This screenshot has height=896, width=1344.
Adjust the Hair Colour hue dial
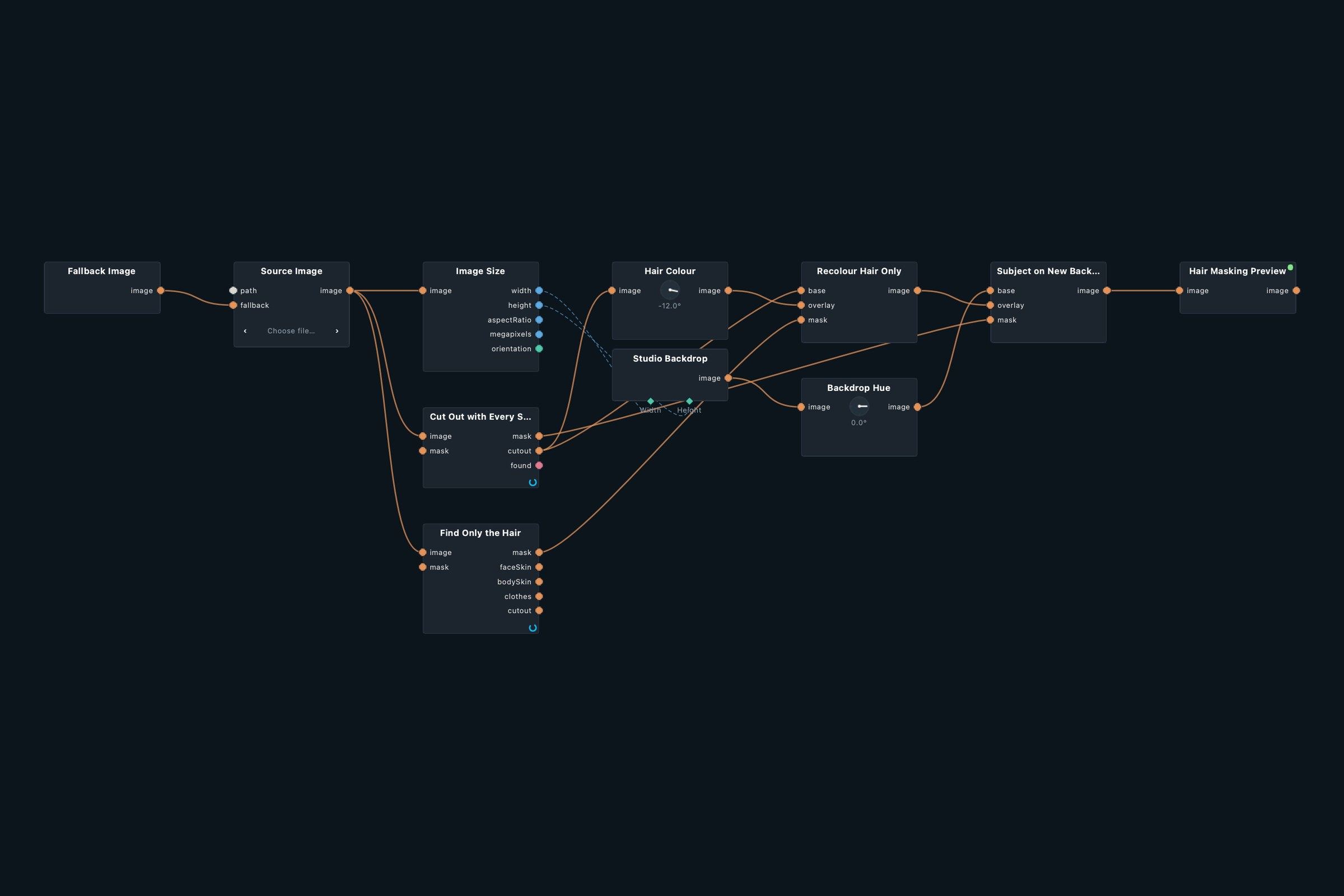(x=670, y=290)
